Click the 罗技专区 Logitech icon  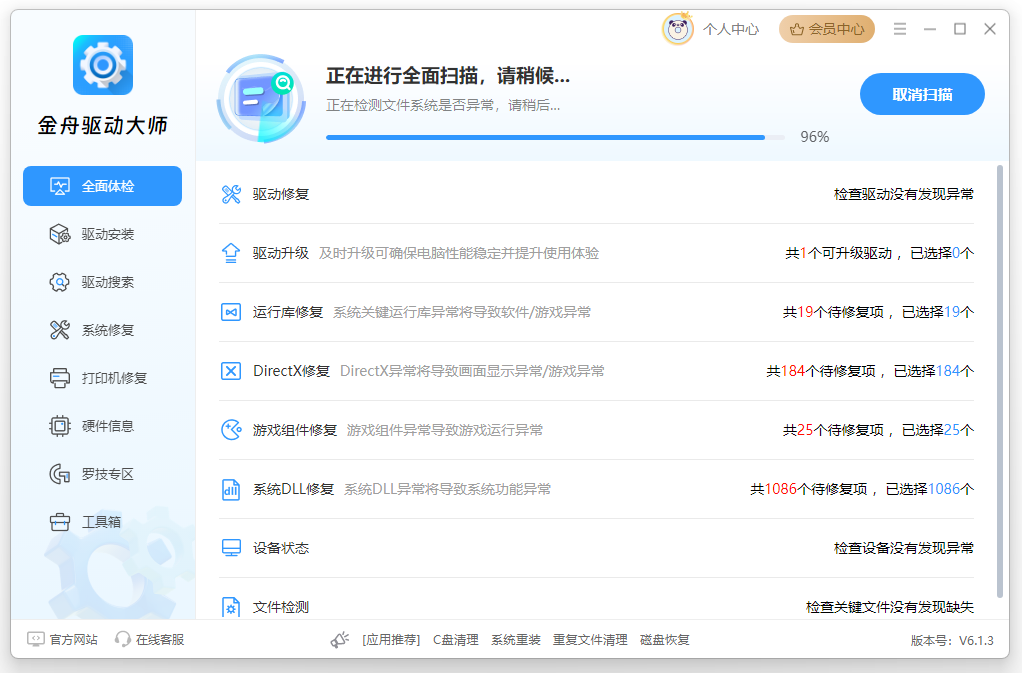click(x=59, y=474)
